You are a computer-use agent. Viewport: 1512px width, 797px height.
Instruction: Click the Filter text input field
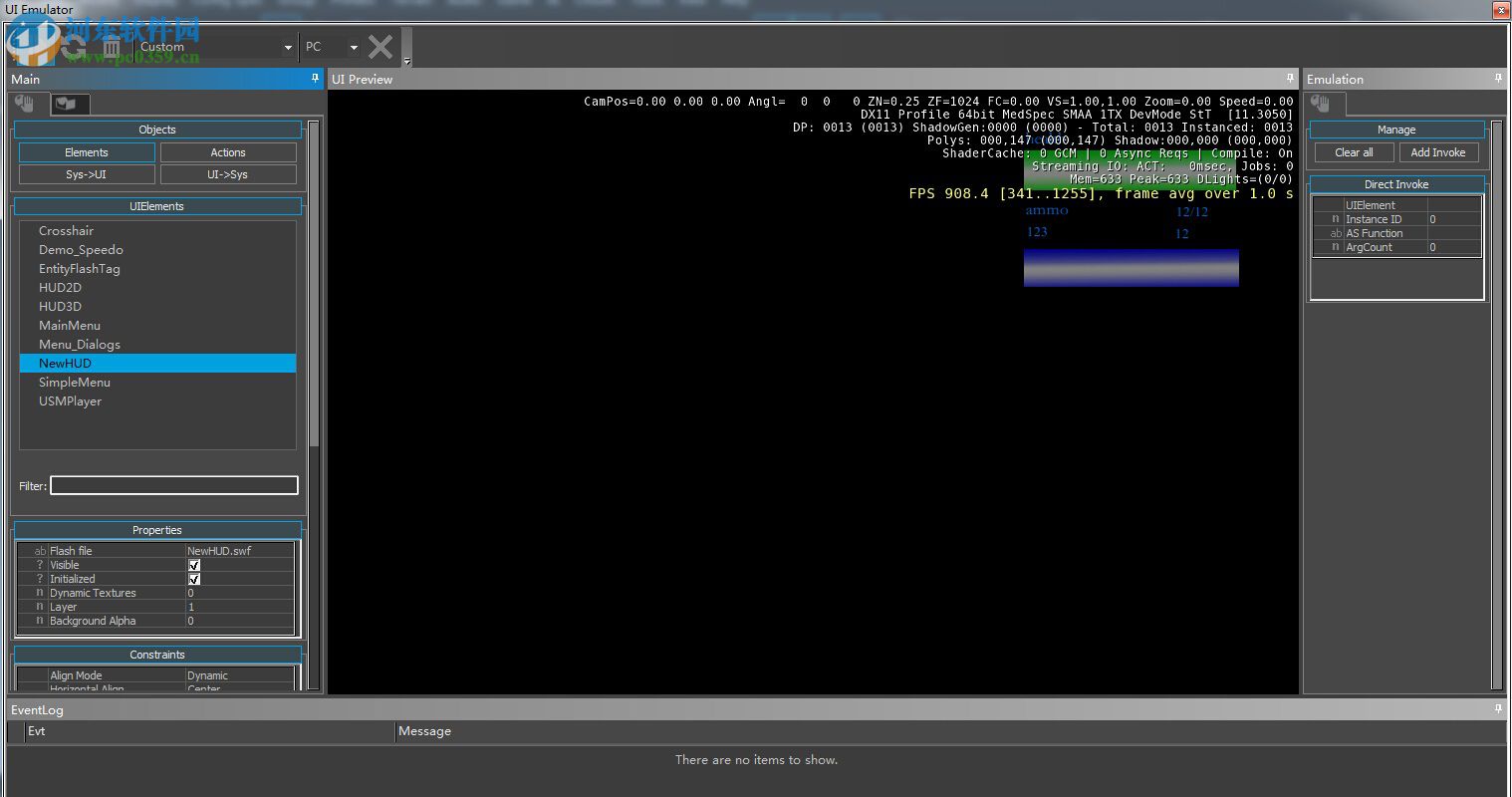pyautogui.click(x=174, y=485)
